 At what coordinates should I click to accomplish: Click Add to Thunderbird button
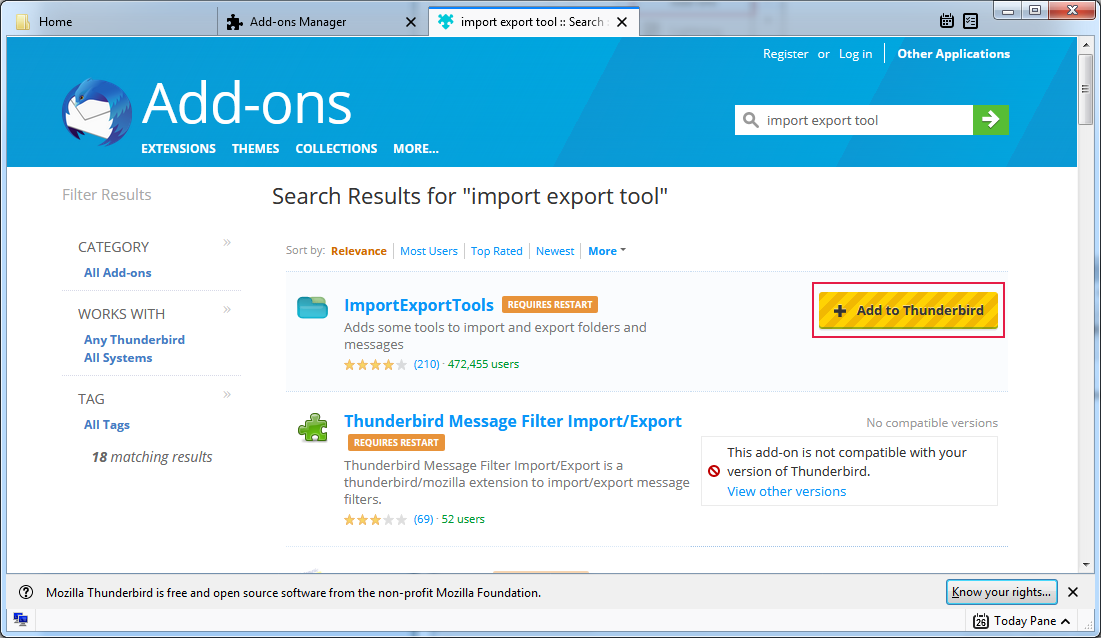[x=908, y=310]
